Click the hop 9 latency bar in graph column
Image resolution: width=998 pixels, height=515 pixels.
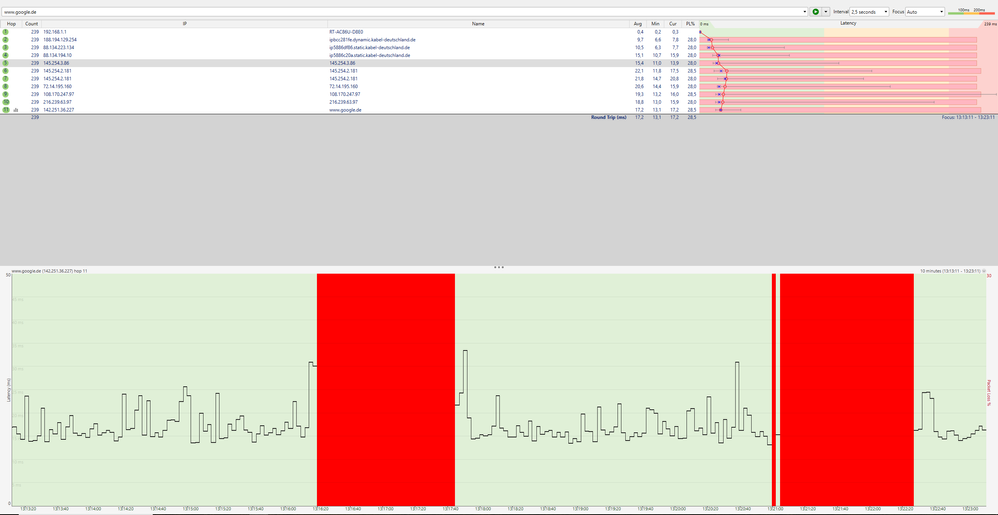tap(838, 94)
